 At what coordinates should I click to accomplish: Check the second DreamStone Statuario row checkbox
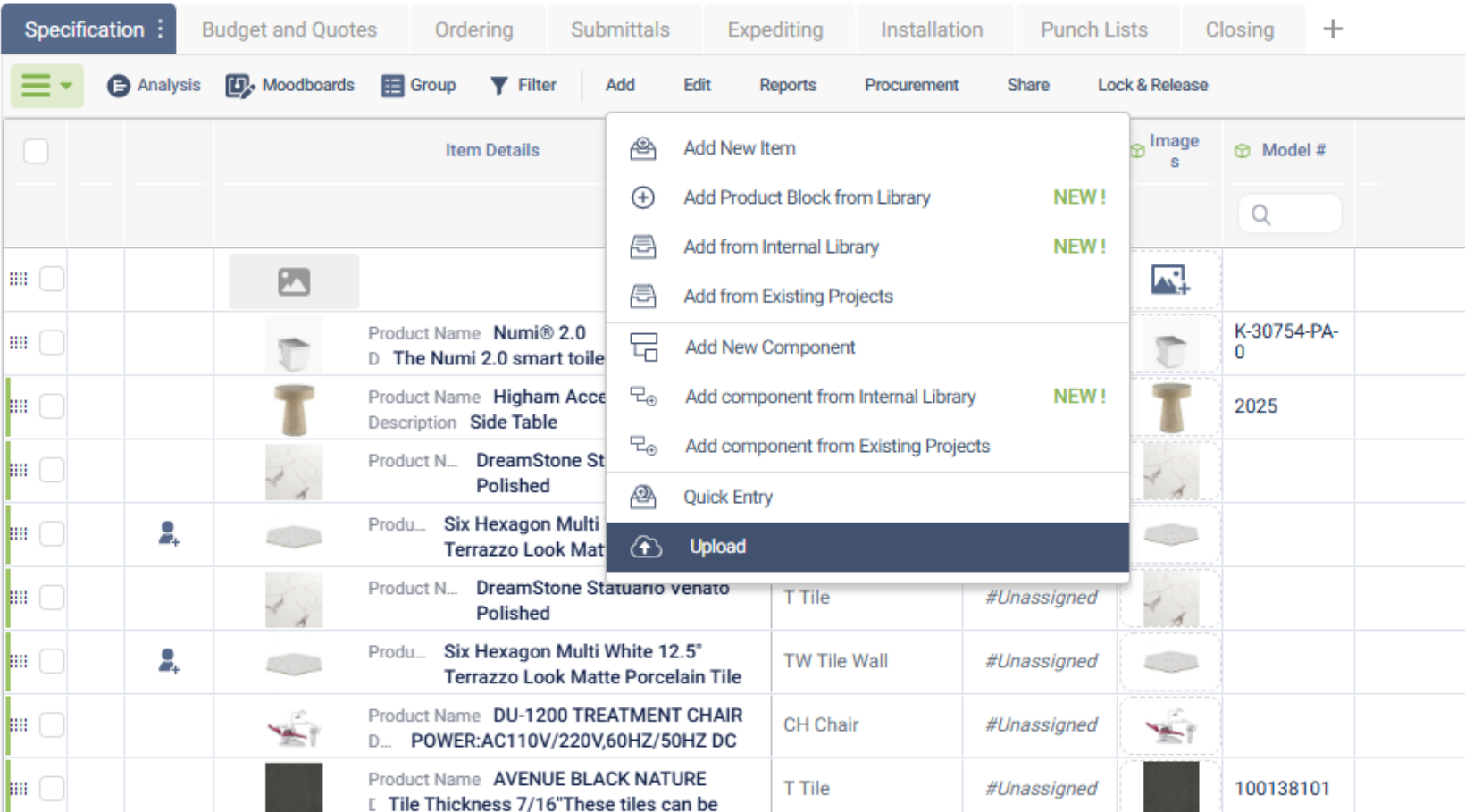coord(52,598)
